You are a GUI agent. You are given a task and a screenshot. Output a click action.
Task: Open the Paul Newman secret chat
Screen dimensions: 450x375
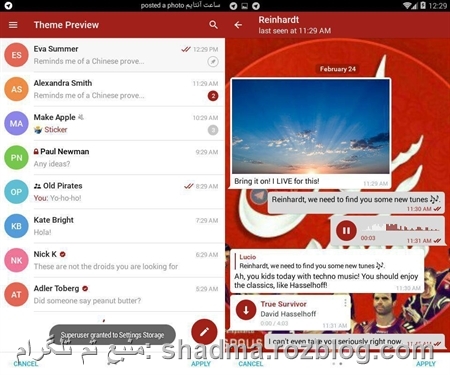pos(112,158)
